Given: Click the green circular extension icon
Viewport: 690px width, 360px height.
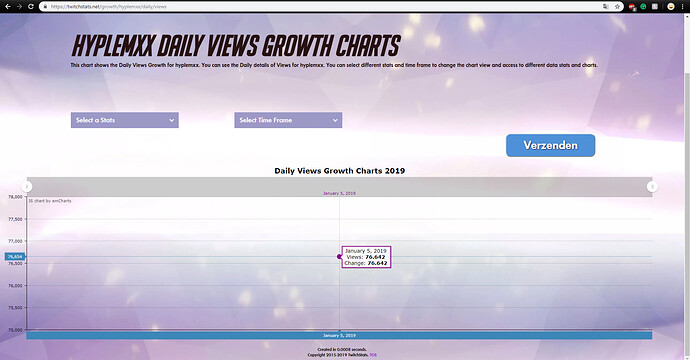Looking at the screenshot, I should [643, 7].
